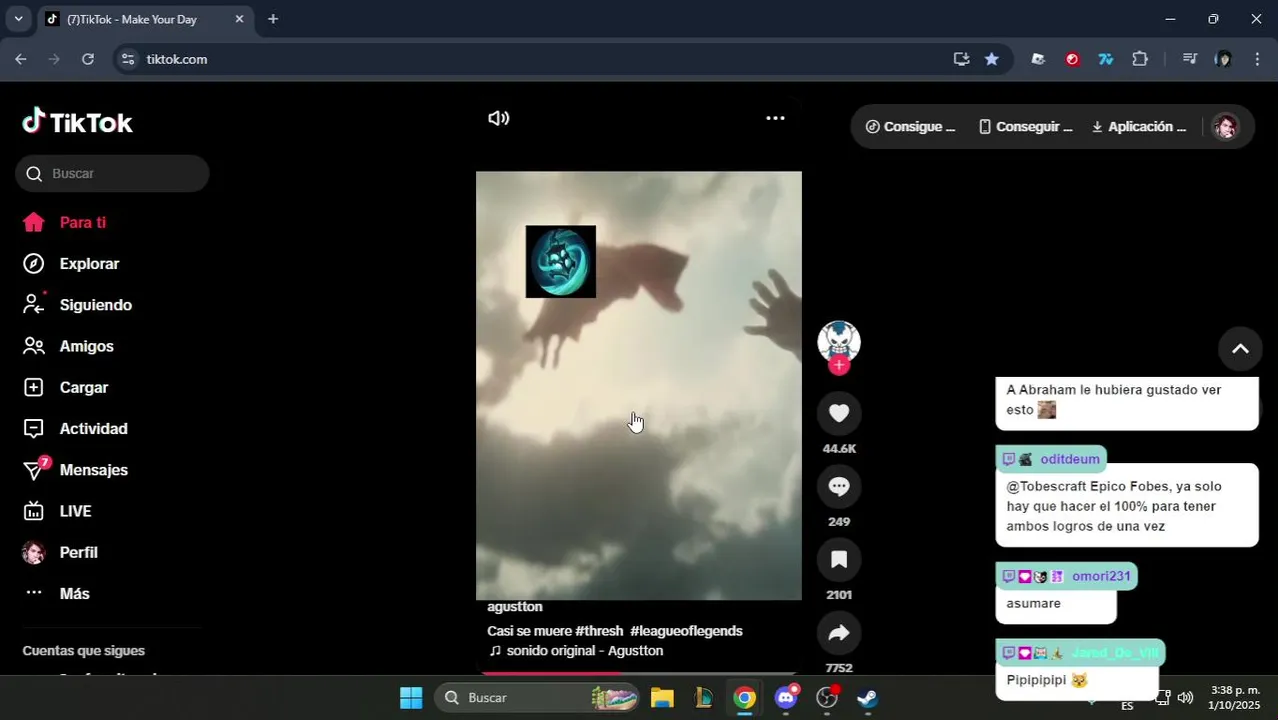
Task: Share the video with the arrow icon
Action: coord(839,632)
